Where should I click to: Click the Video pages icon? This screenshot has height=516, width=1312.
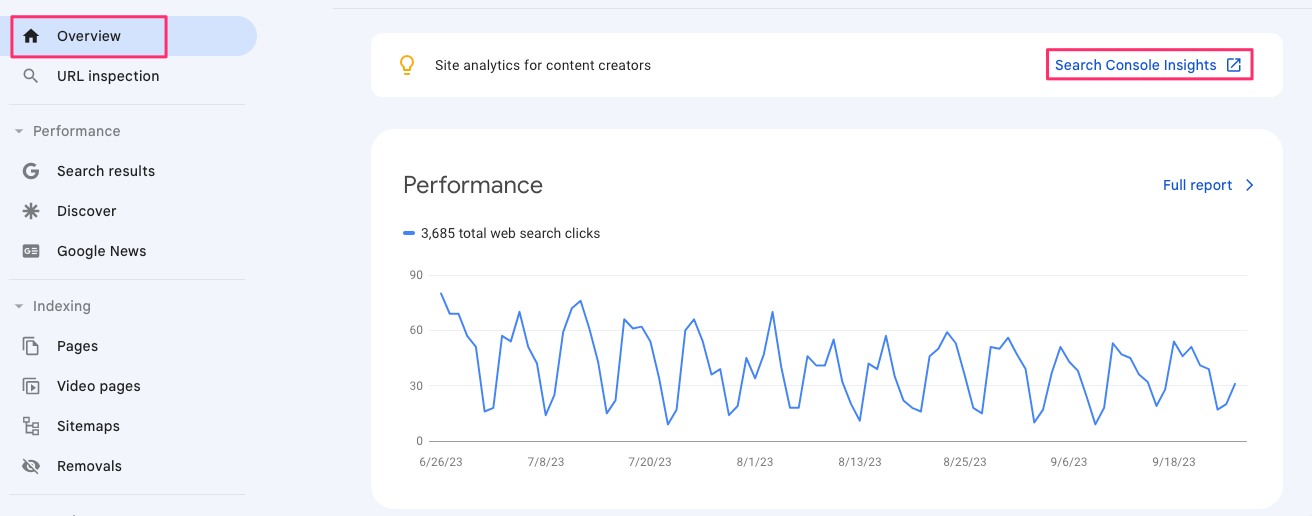coord(31,386)
